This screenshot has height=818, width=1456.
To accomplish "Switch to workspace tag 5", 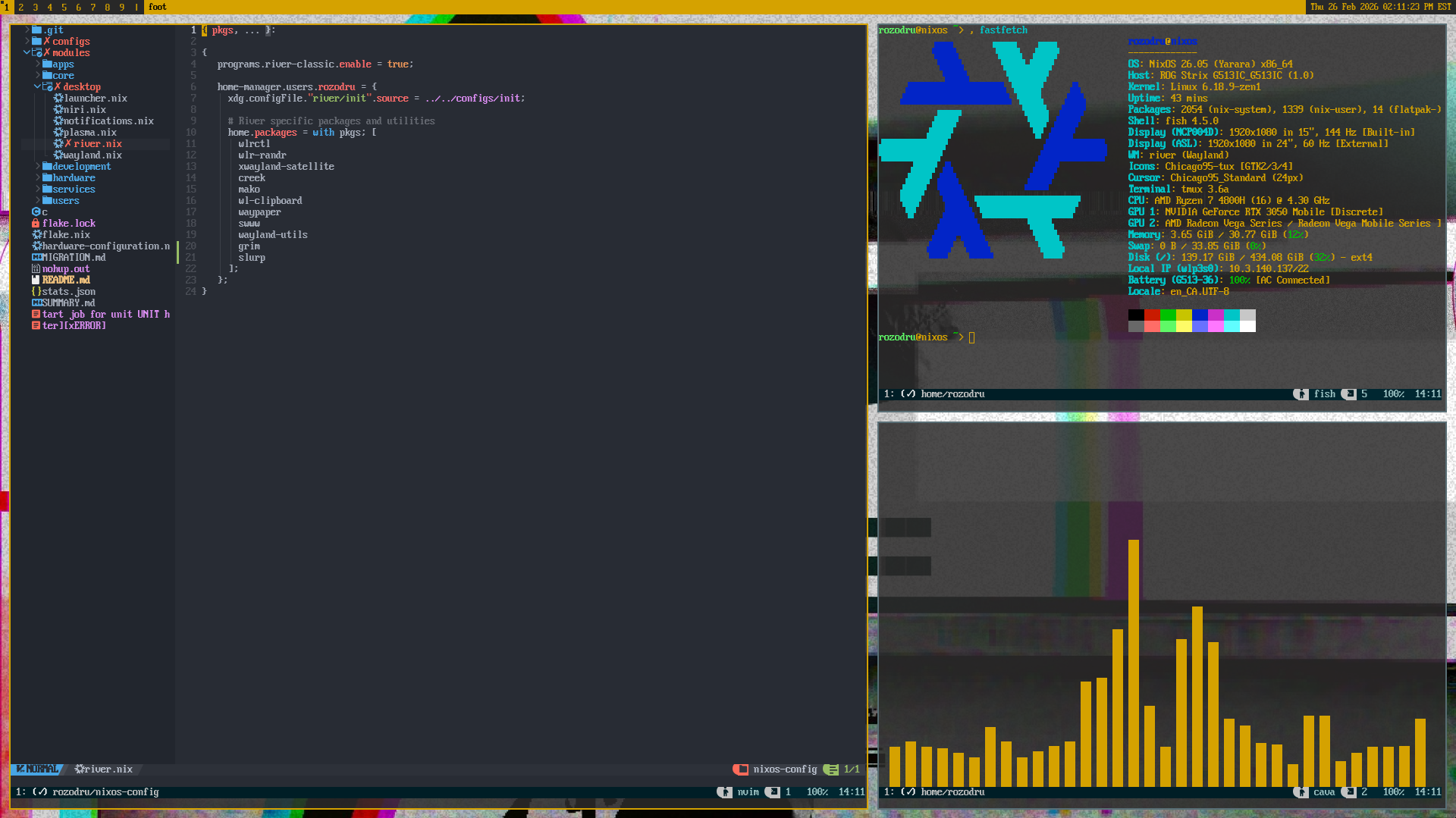I will [x=64, y=8].
